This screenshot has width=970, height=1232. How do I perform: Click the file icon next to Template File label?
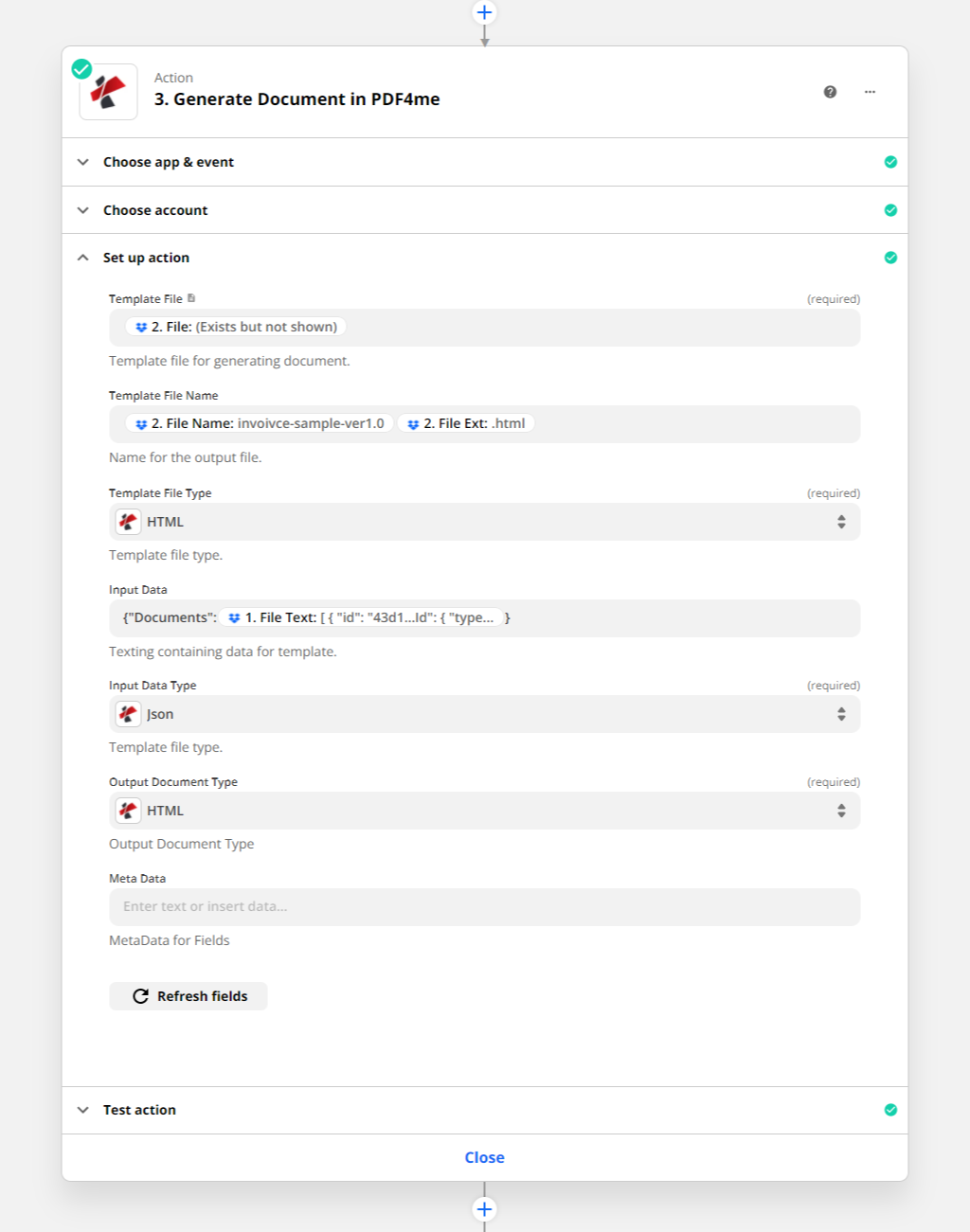click(x=191, y=298)
